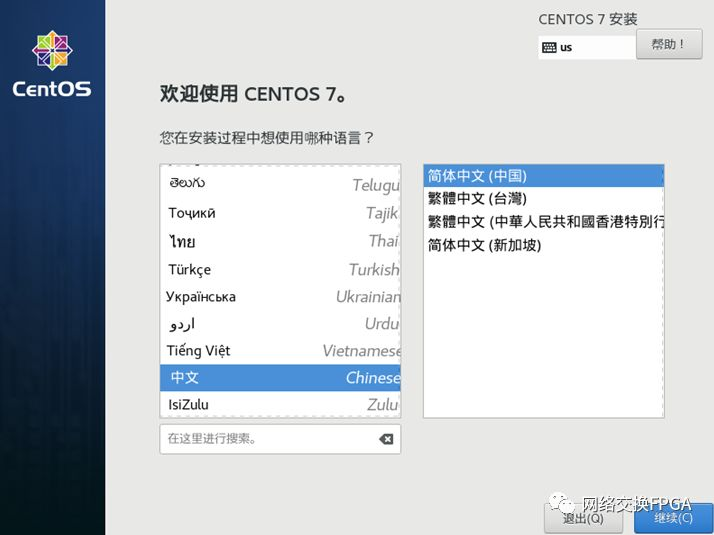This screenshot has width=714, height=535.
Task: Select Thai in the language list
Action: click(280, 241)
